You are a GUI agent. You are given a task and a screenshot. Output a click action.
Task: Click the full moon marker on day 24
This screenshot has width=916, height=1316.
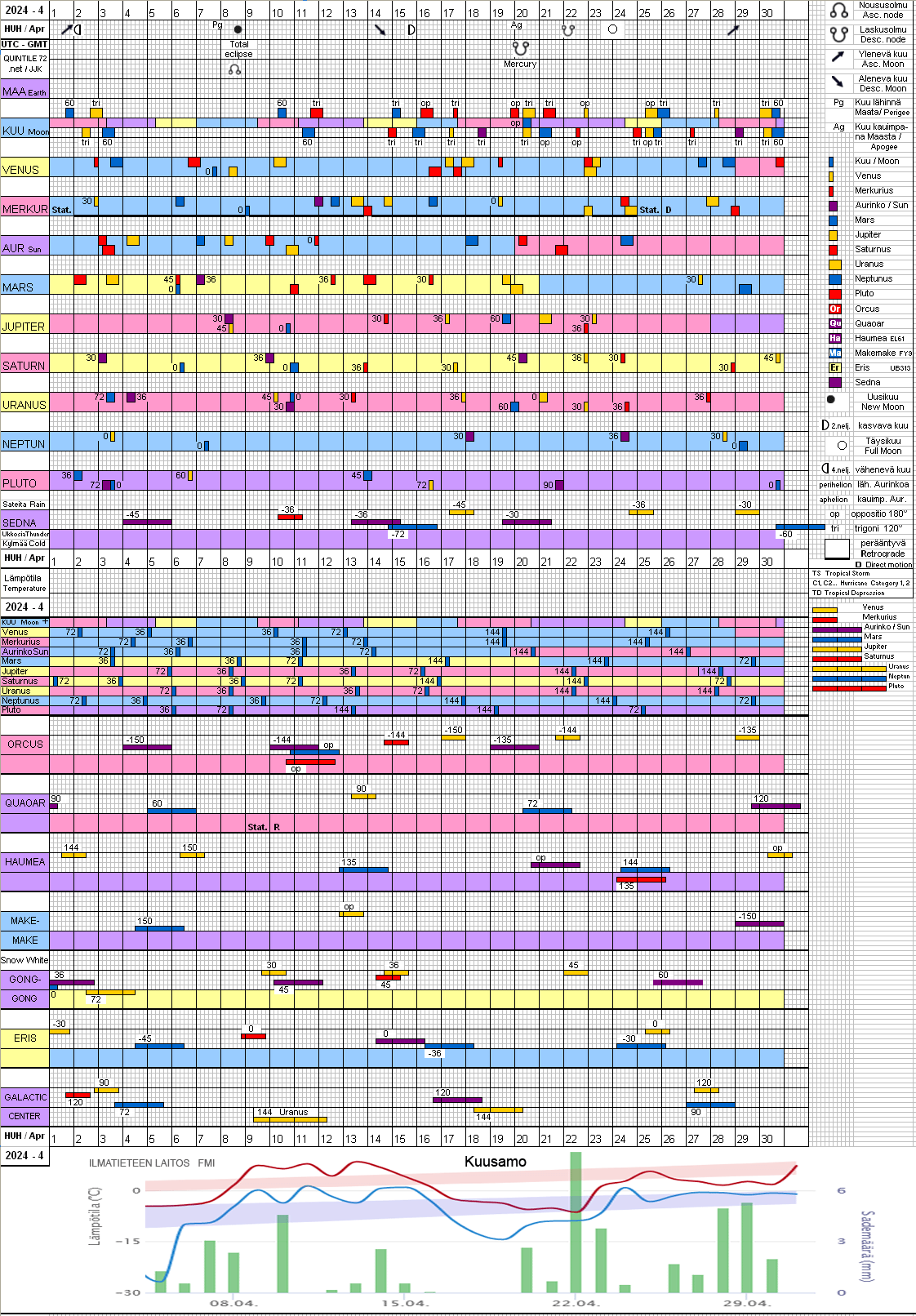[x=612, y=29]
